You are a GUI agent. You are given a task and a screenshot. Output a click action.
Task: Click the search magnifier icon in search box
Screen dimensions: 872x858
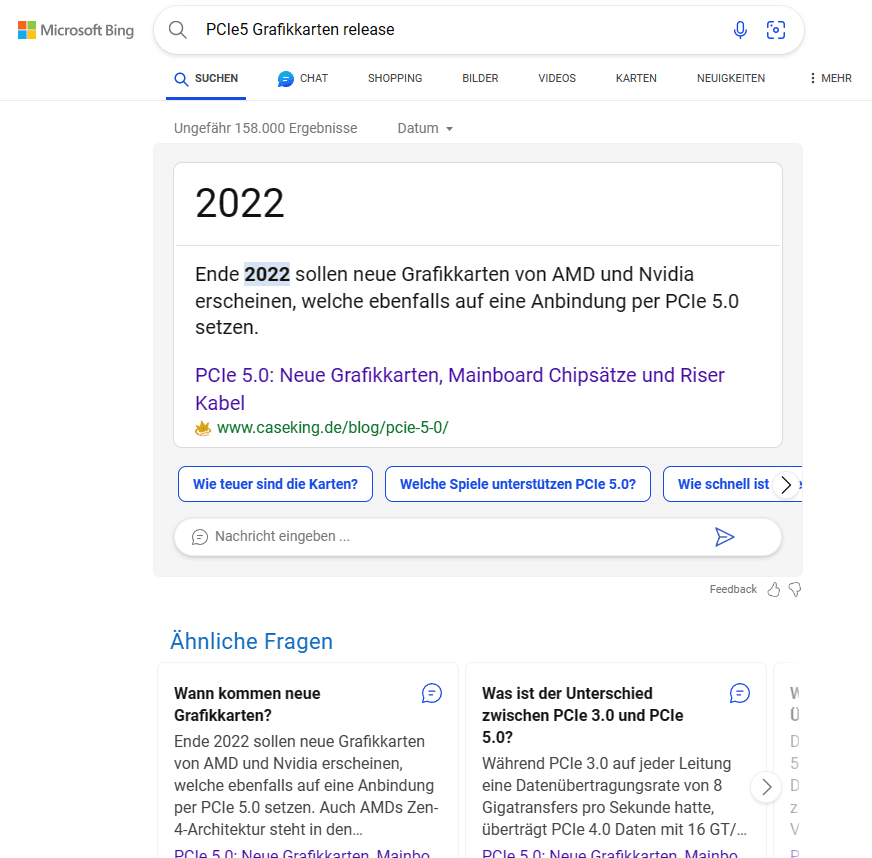tap(177, 29)
